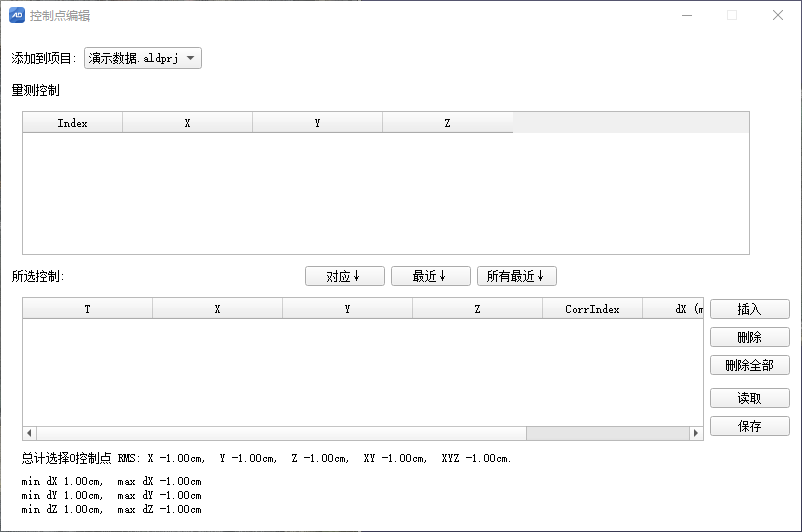Close the 控制点编辑 window
Viewport: 802px width, 532px height.
click(x=778, y=15)
